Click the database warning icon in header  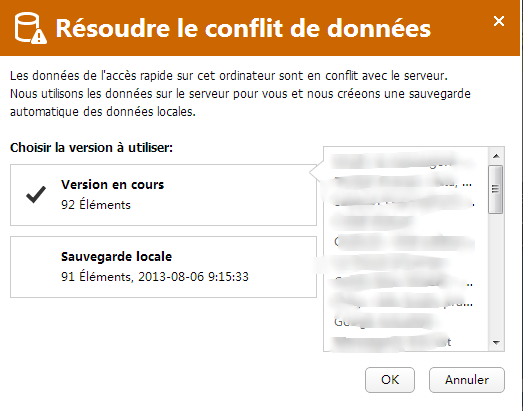tap(31, 28)
